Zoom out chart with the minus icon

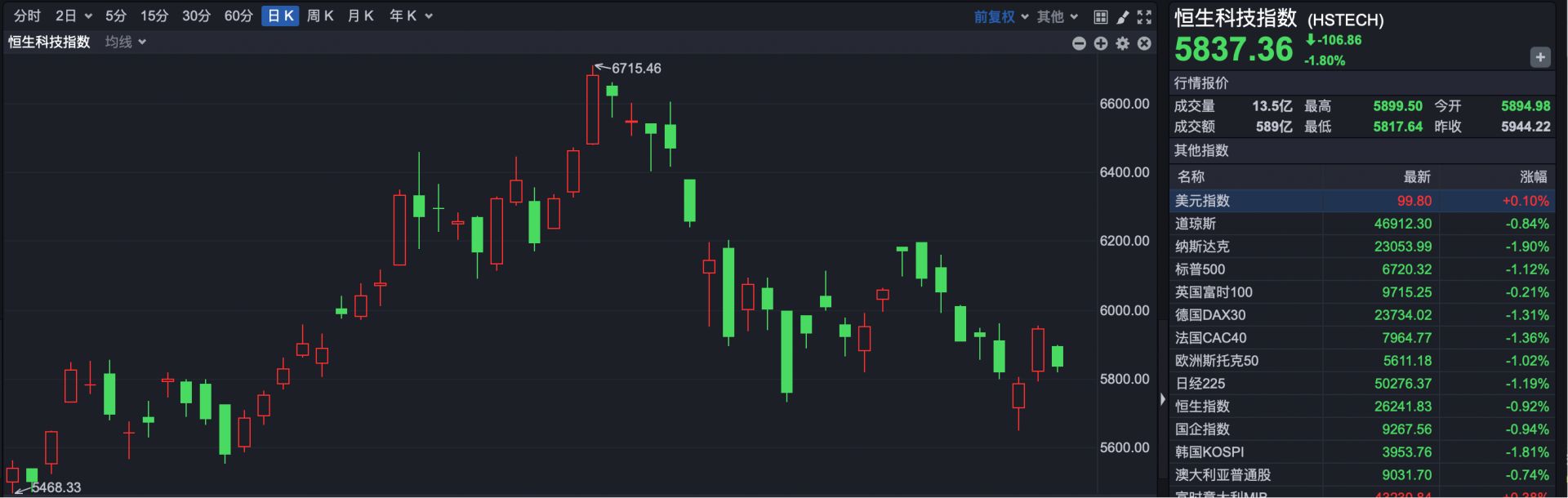click(x=1079, y=43)
